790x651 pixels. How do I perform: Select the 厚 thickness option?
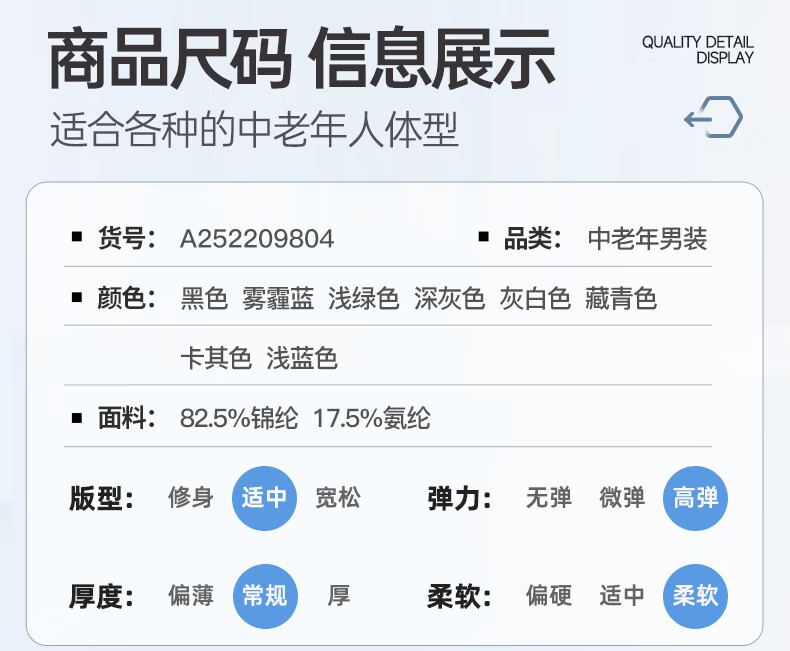click(339, 596)
